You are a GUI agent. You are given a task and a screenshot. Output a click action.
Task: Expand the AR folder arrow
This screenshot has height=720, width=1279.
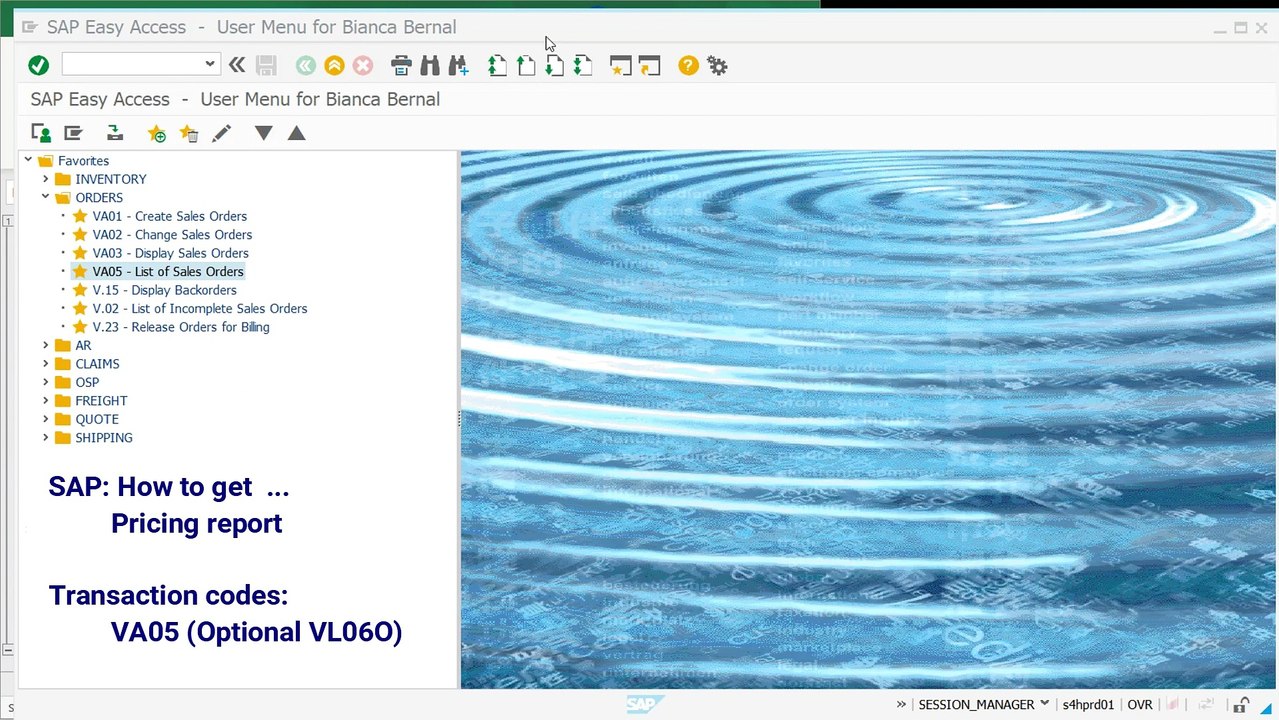click(x=46, y=345)
